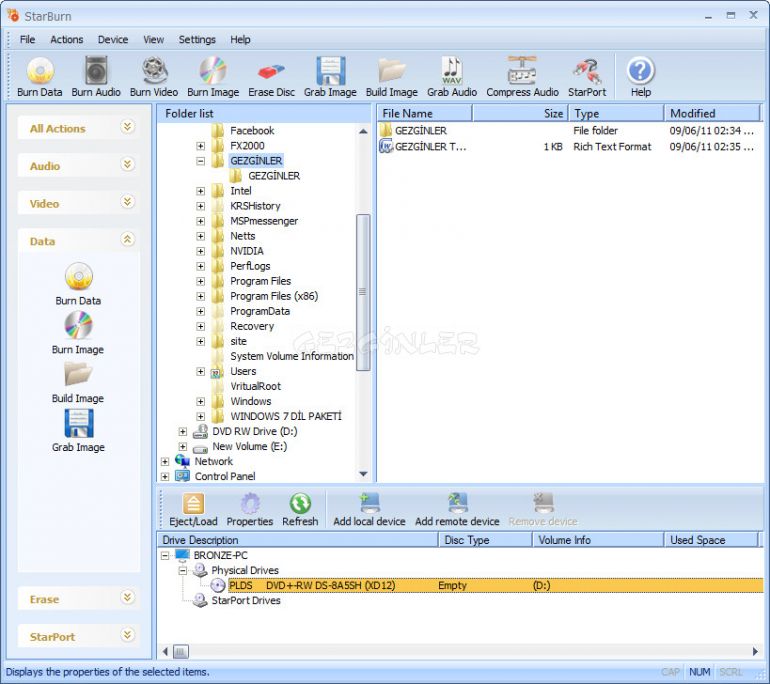Viewport: 770px width, 684px height.
Task: Select the nested GEZGİNLER subfolder
Action: (274, 176)
